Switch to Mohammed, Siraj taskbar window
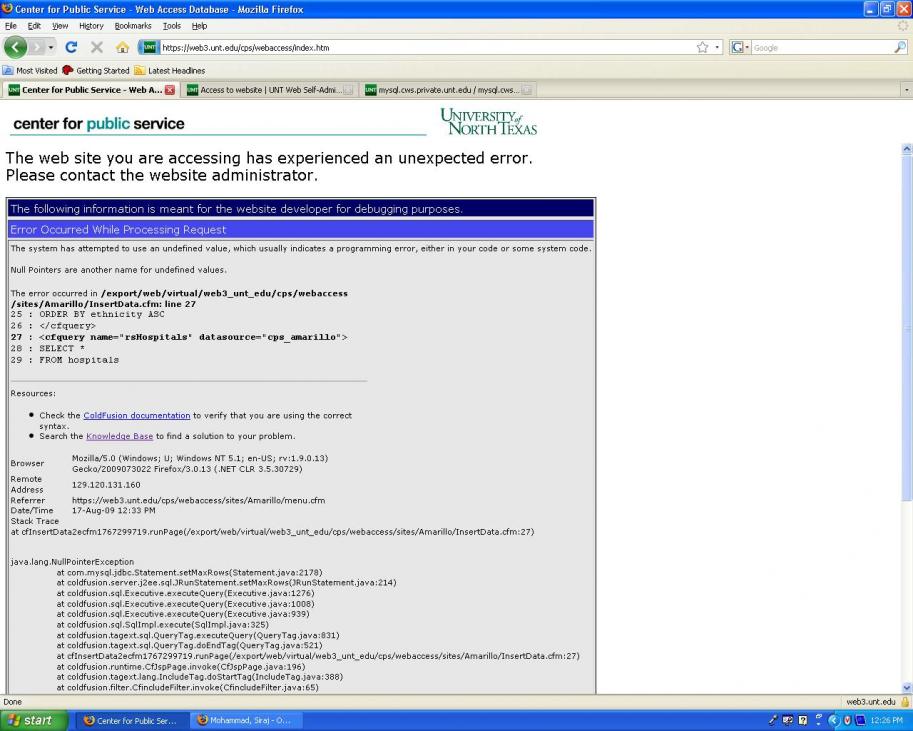This screenshot has width=913, height=731. coord(248,721)
